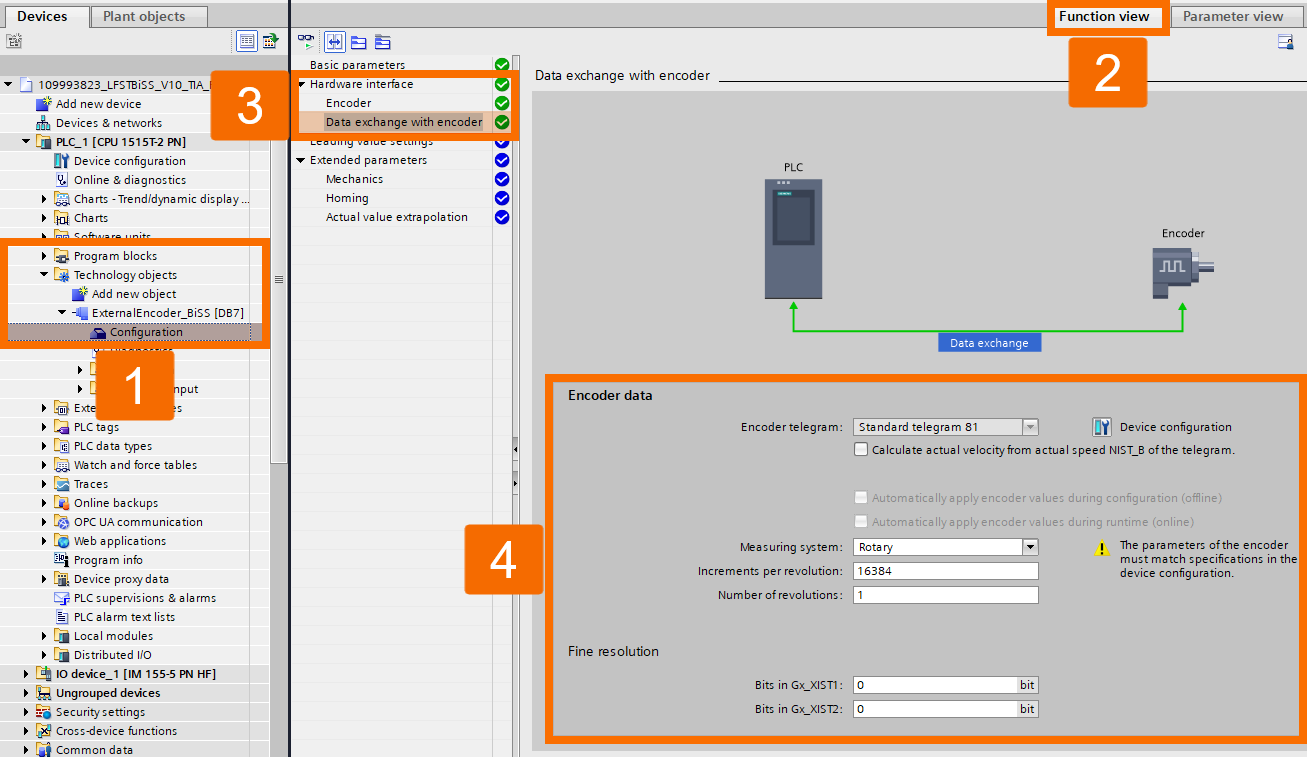Select Encoder under Hardware interface
The width and height of the screenshot is (1307, 757).
coord(348,103)
